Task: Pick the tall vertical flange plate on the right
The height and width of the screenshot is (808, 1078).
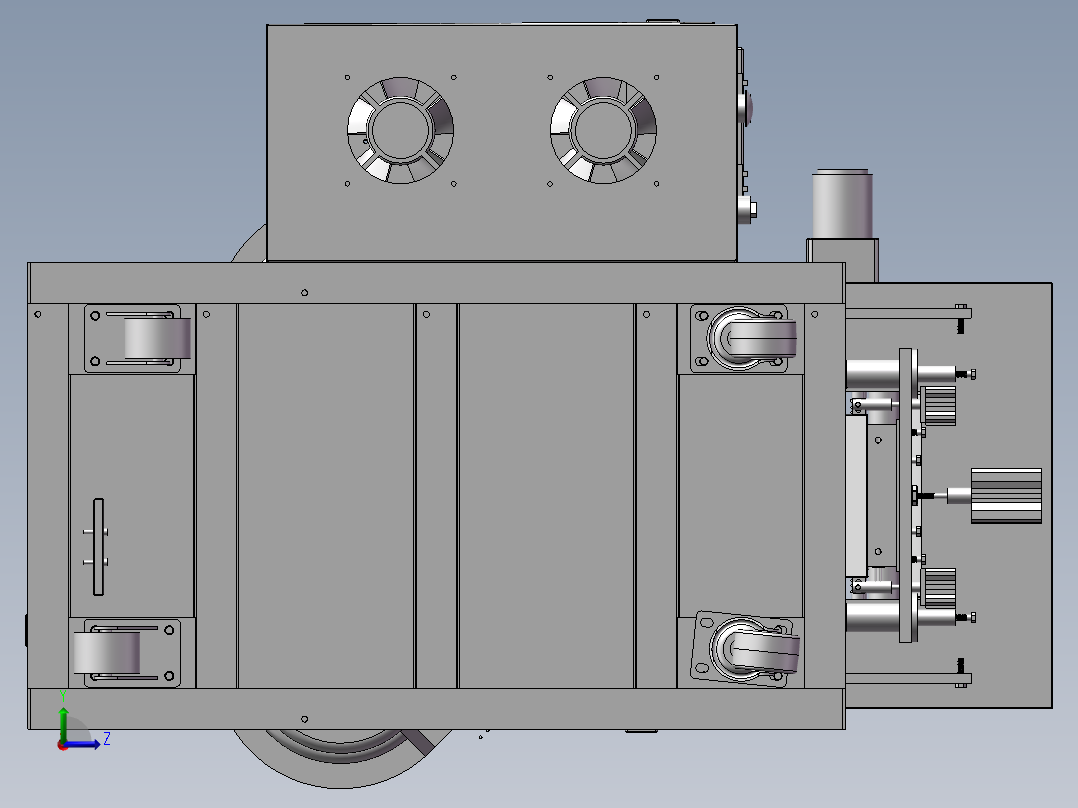Action: 906,496
